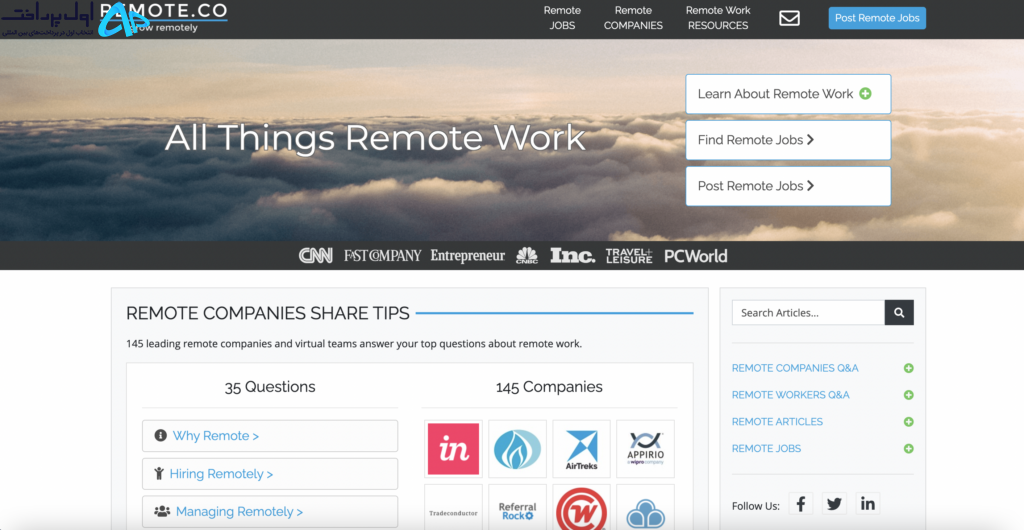Open Remote Companies nav menu
Viewport: 1024px width, 530px height.
633,18
